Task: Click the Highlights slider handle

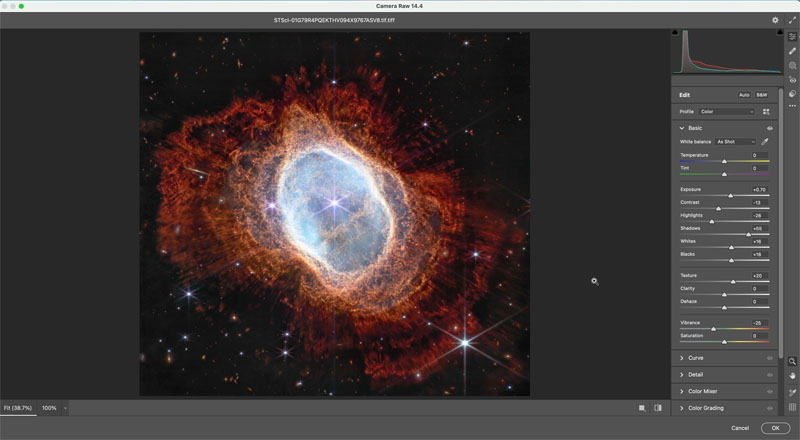Action: (712, 222)
